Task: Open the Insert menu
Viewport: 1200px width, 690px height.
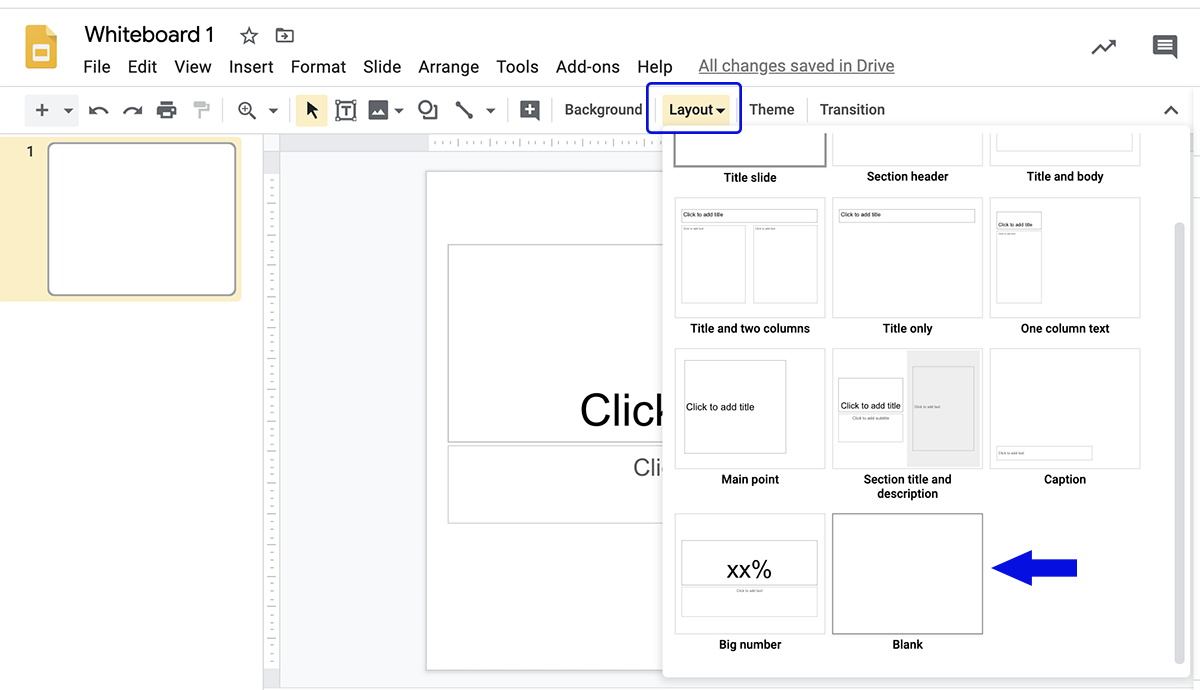Action: (251, 67)
